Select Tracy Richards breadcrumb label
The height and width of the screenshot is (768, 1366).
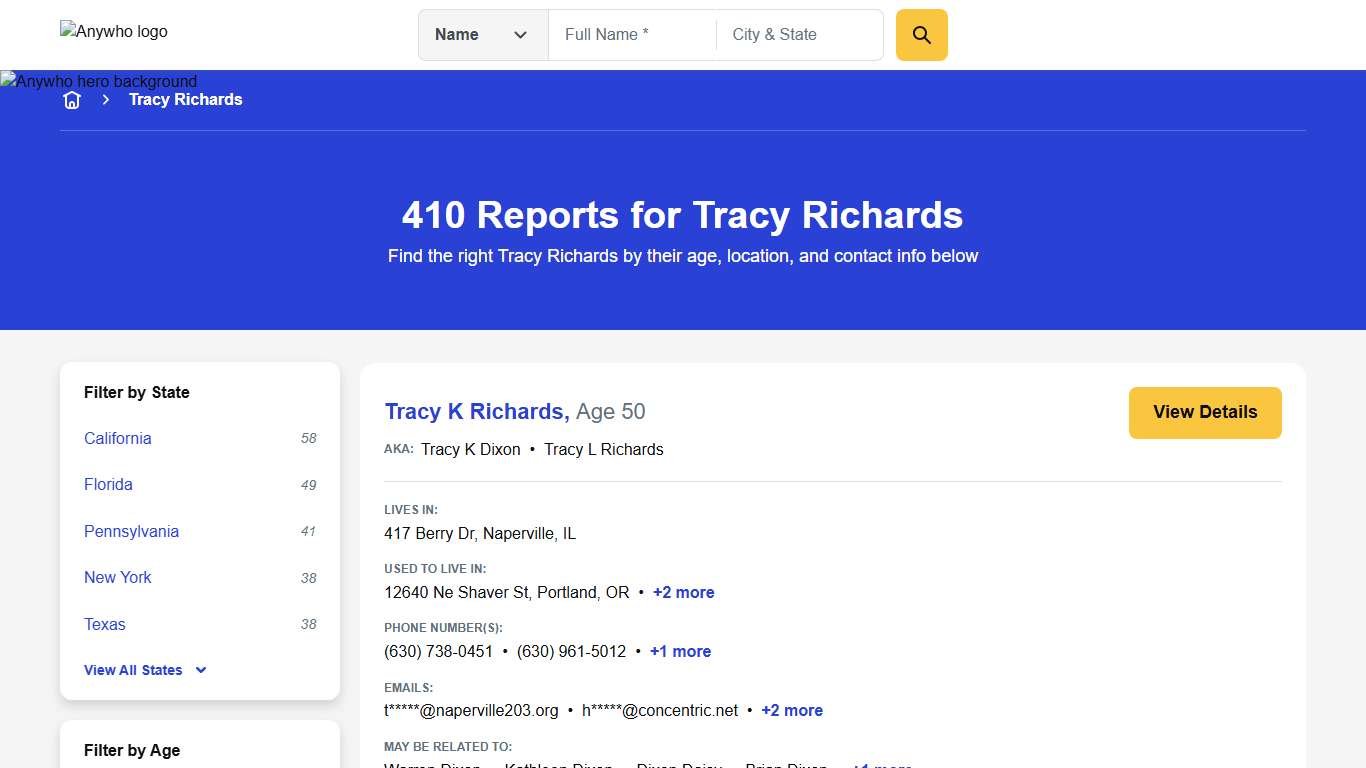coord(186,99)
